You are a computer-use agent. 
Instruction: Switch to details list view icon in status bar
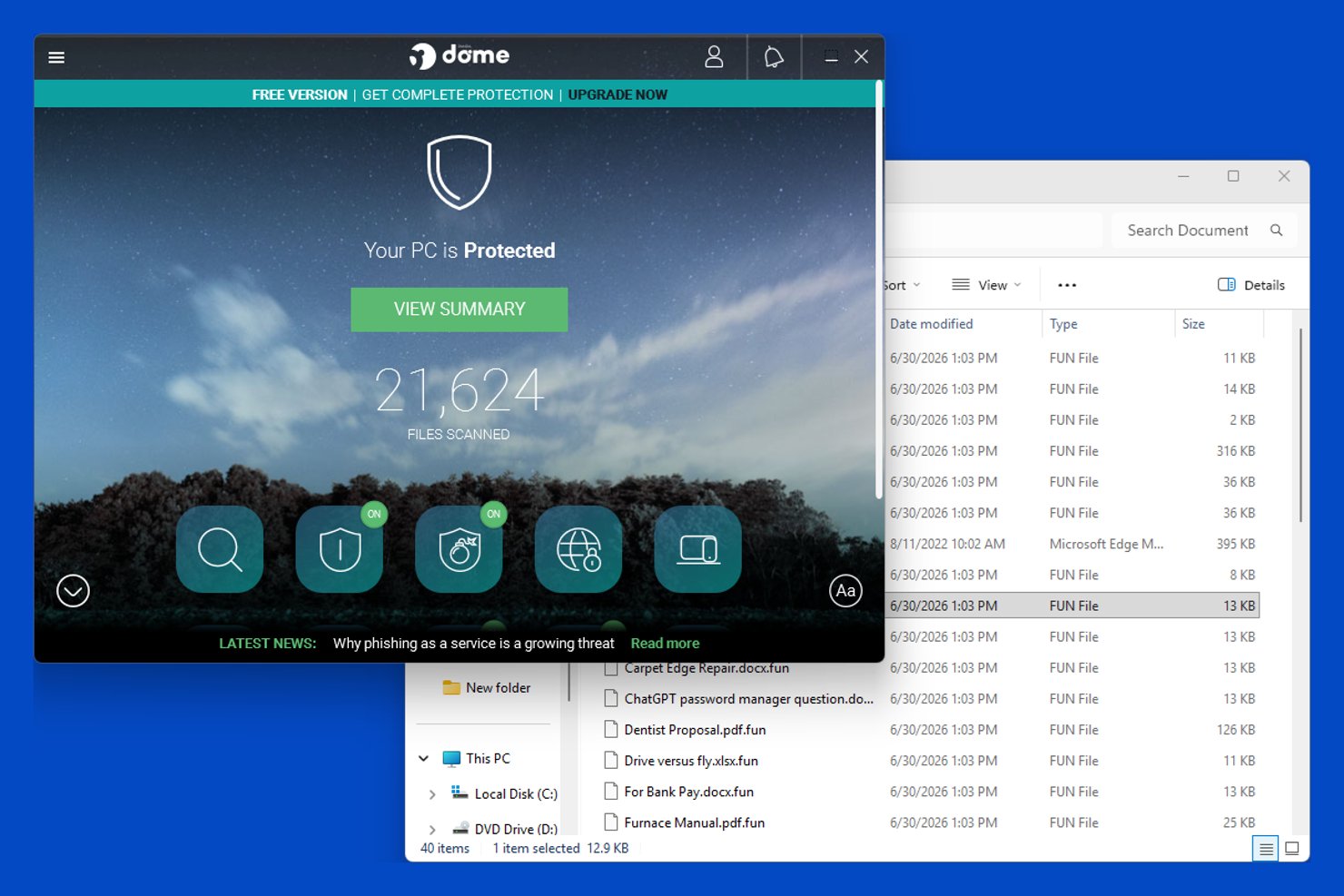pos(1265,849)
